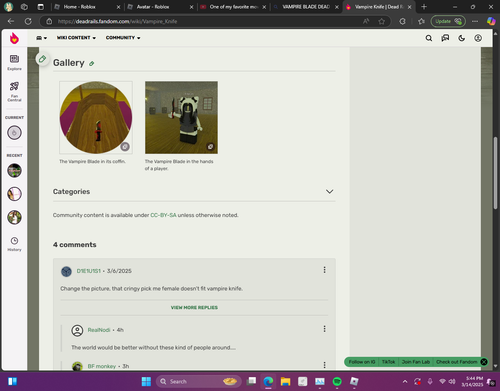
Task: Show hidden system tray icons chevron
Action: [x=405, y=381]
